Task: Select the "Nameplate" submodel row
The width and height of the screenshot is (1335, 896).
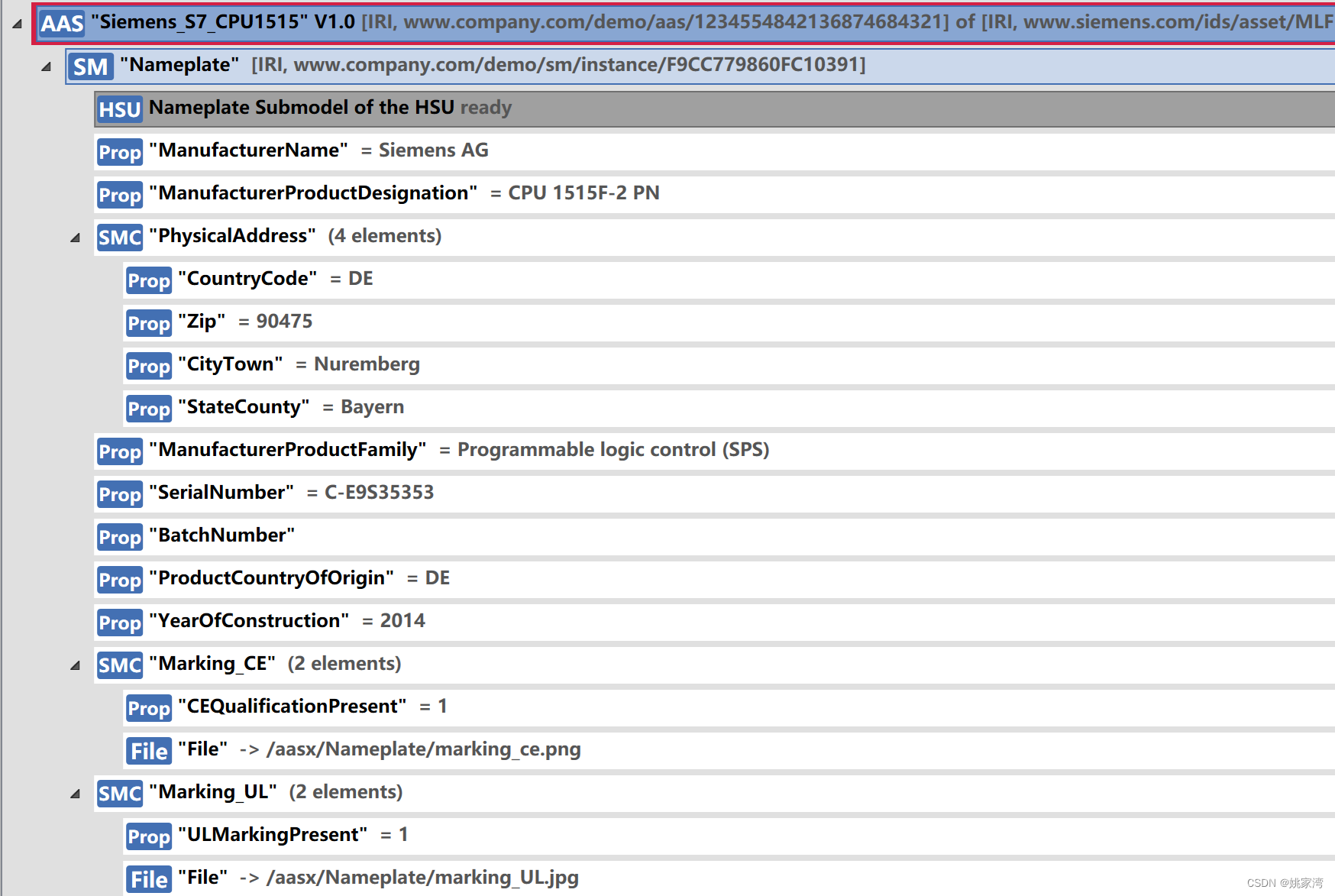Action: point(700,66)
